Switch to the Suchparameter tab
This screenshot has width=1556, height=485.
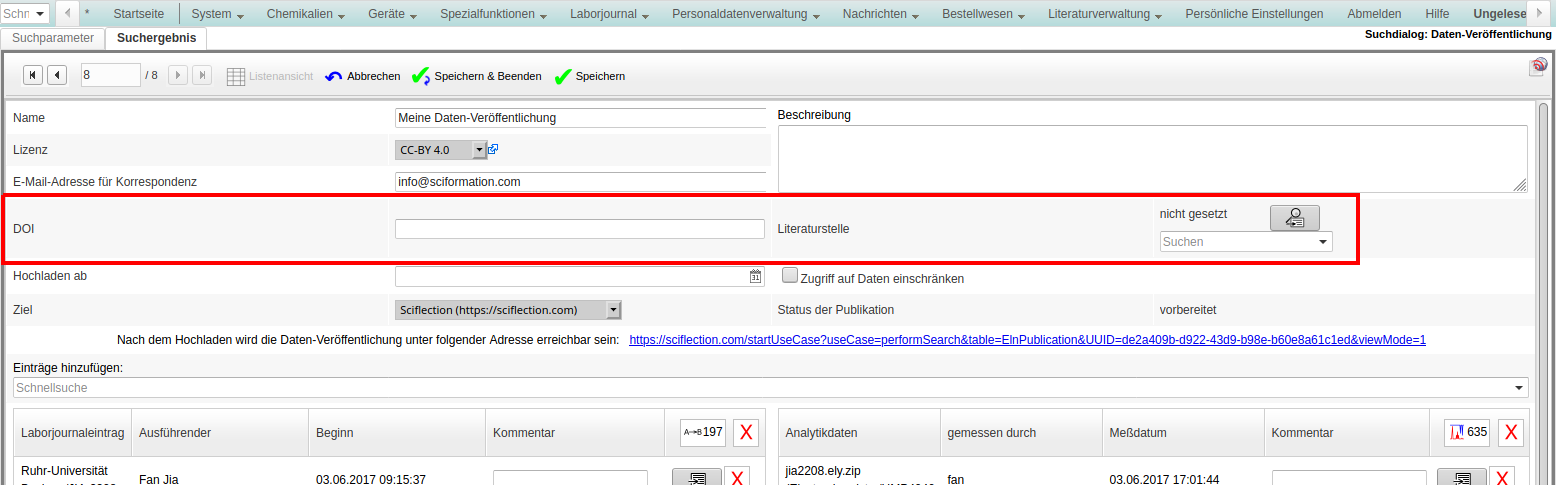[x=53, y=38]
